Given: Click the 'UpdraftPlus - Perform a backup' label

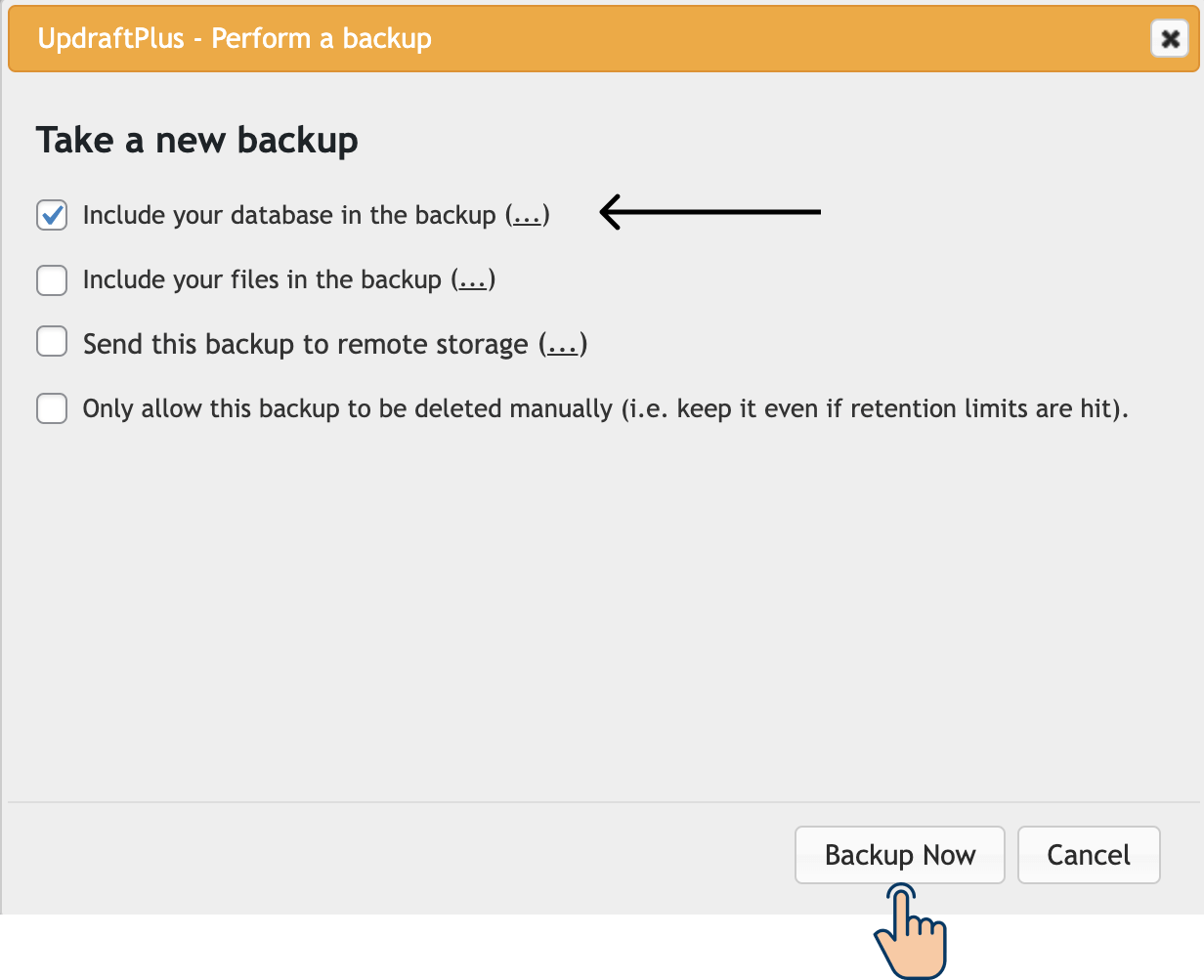Looking at the screenshot, I should (234, 38).
